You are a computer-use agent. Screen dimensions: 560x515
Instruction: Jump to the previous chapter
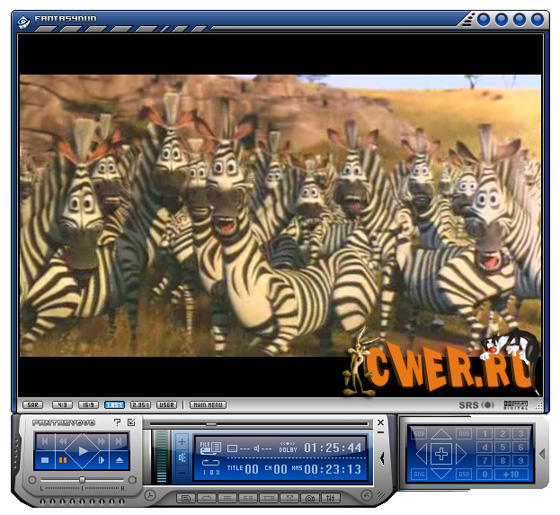(x=45, y=441)
